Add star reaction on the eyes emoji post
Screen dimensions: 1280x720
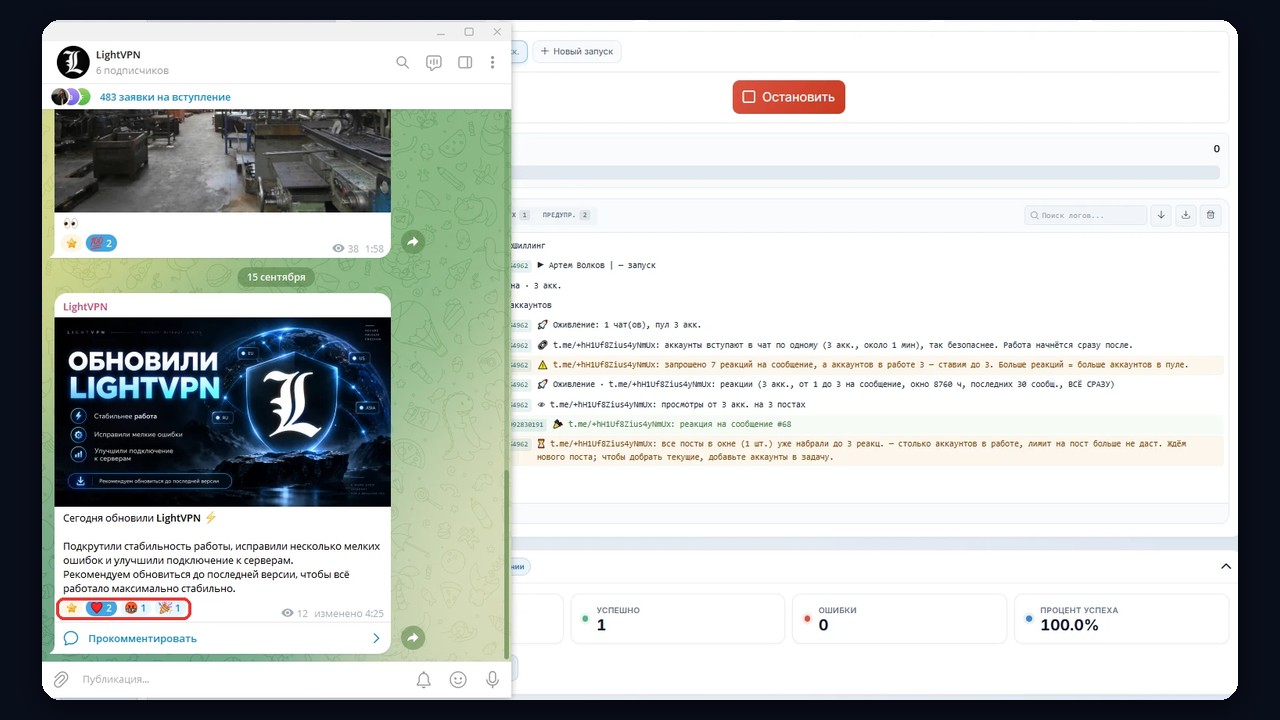pyautogui.click(x=71, y=243)
